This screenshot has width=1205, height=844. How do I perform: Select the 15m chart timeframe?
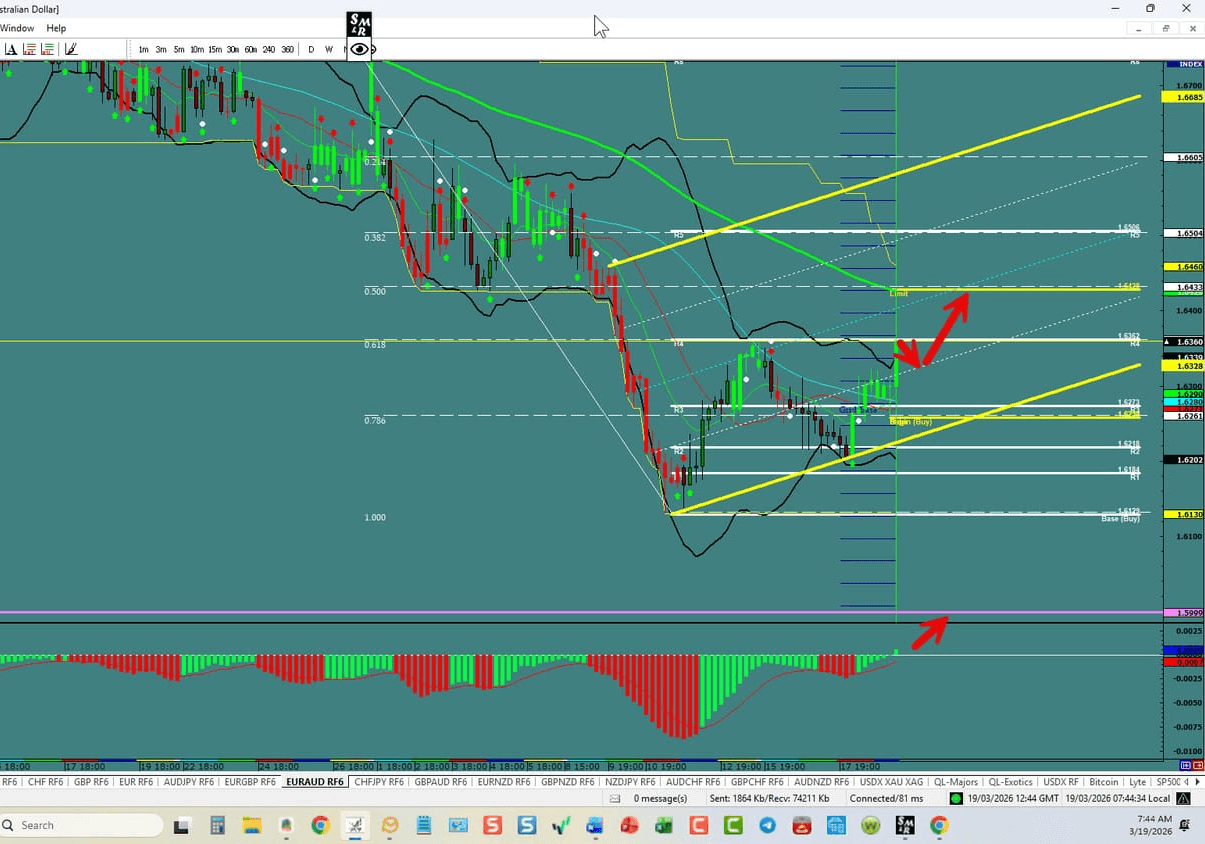[x=213, y=49]
